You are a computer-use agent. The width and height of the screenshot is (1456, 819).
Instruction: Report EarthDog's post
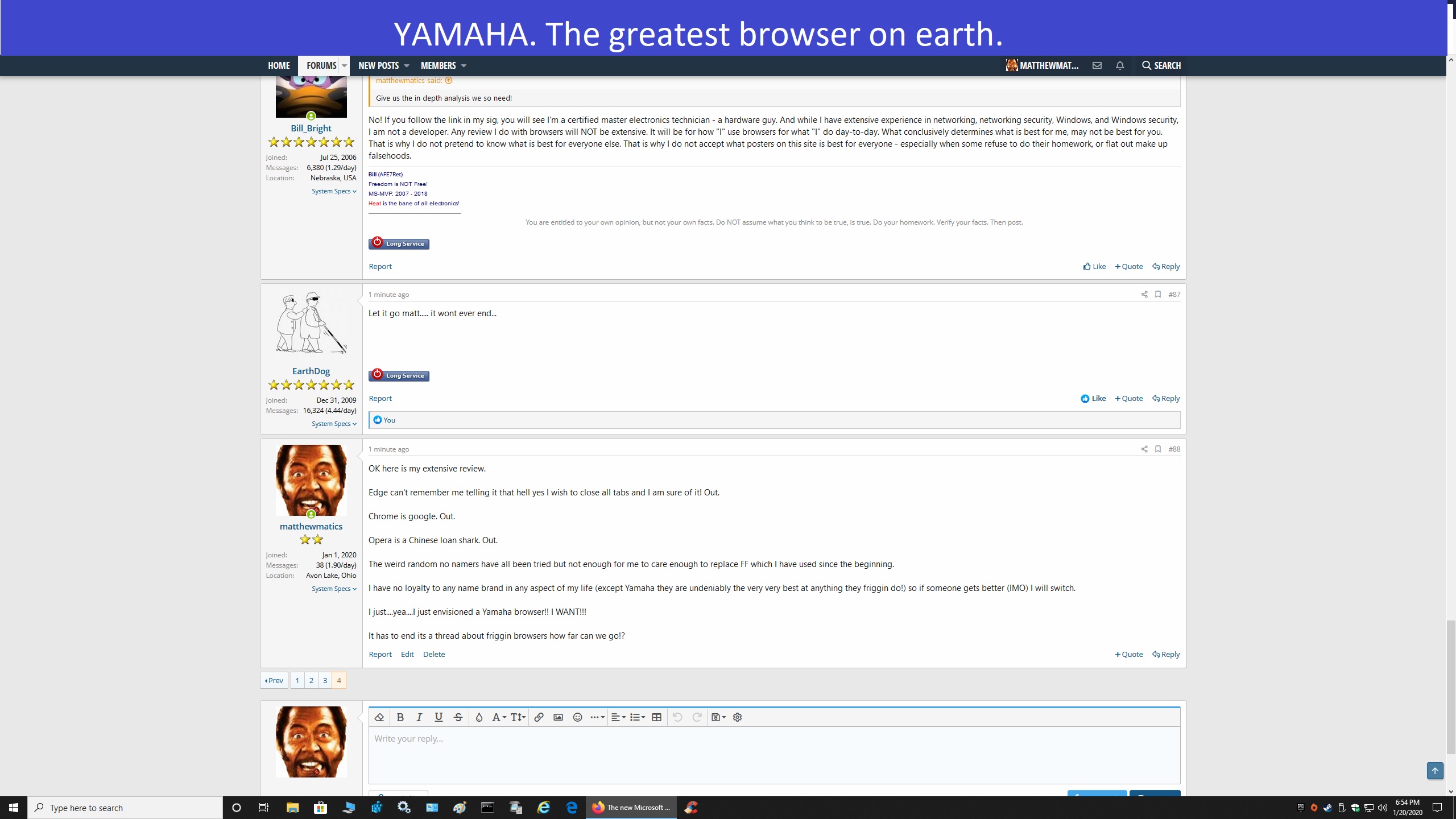tap(380, 398)
